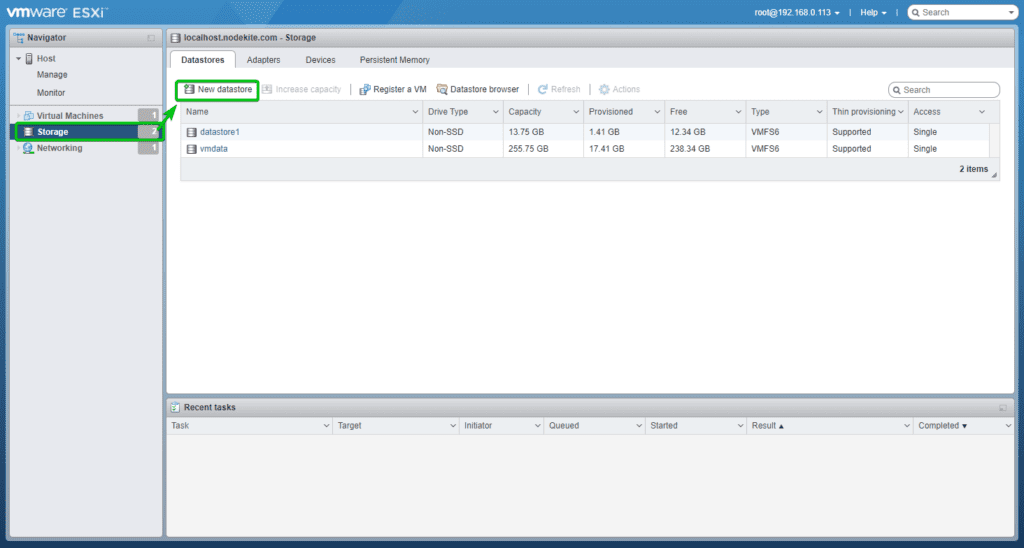The width and height of the screenshot is (1024, 548).
Task: Collapse the Host tree node
Action: (x=18, y=59)
